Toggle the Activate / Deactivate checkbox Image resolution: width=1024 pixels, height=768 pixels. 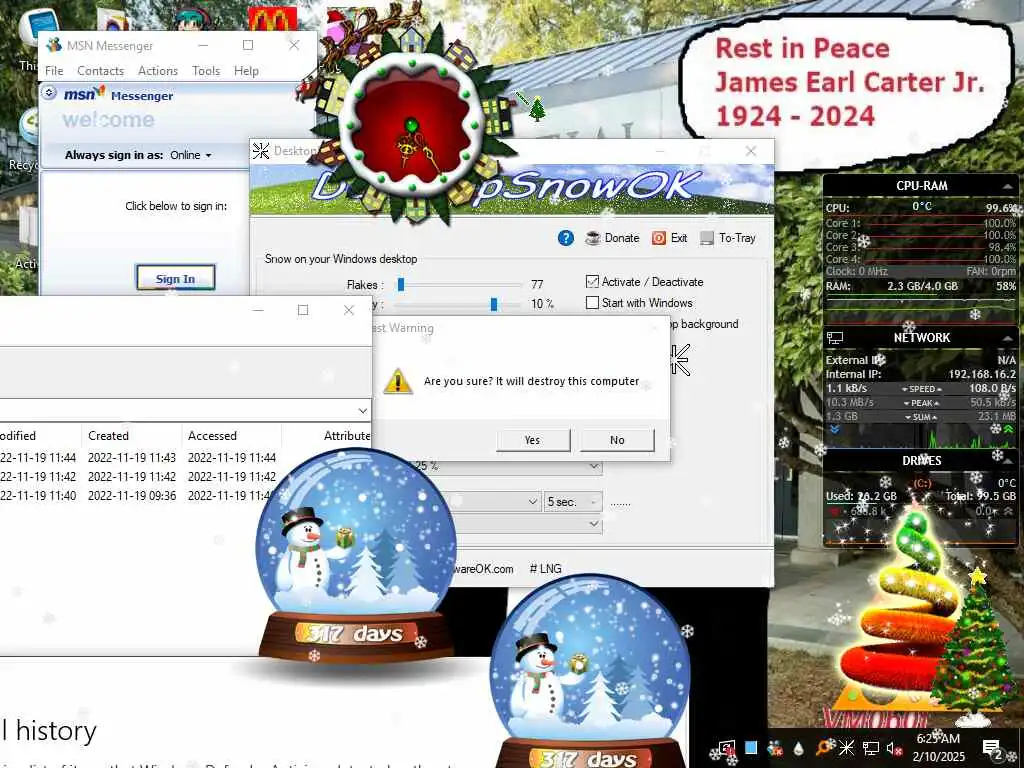(x=592, y=281)
